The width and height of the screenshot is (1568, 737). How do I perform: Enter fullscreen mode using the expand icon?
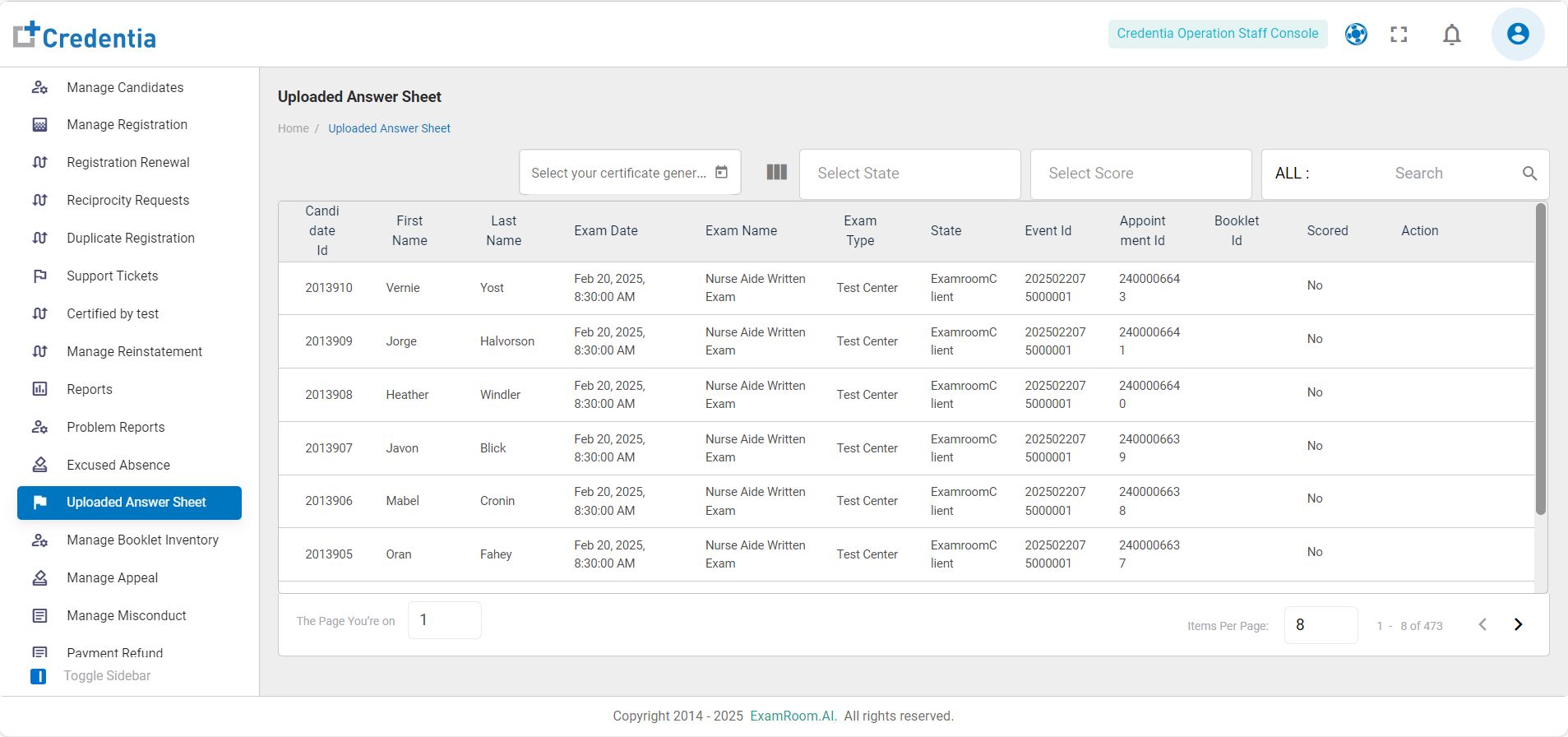point(1399,35)
